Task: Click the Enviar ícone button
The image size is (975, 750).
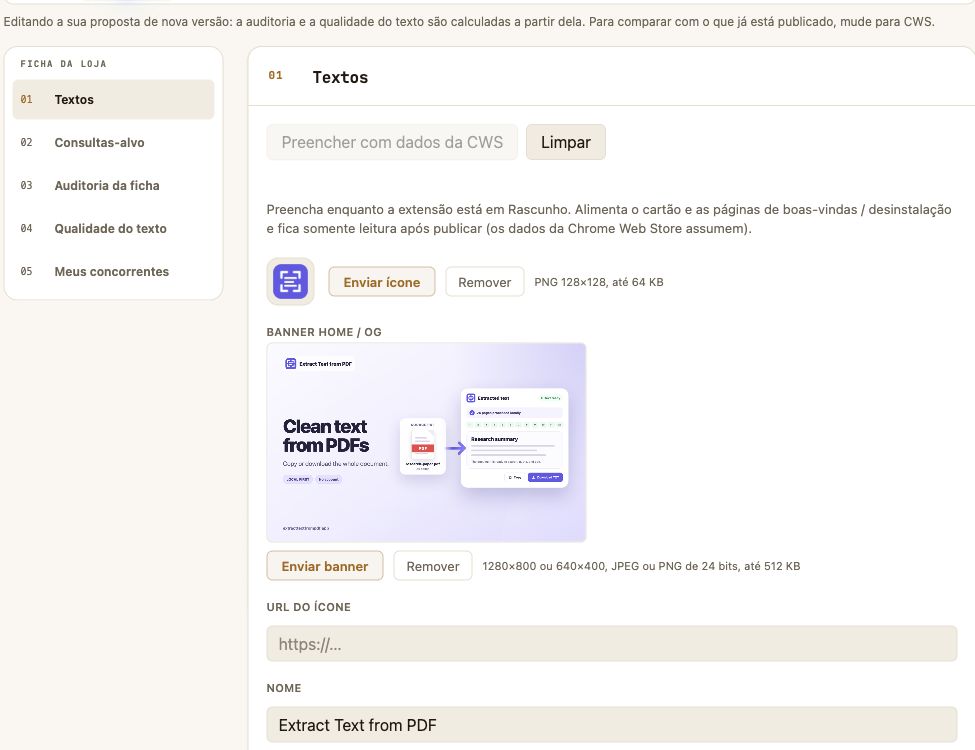Action: pyautogui.click(x=382, y=282)
